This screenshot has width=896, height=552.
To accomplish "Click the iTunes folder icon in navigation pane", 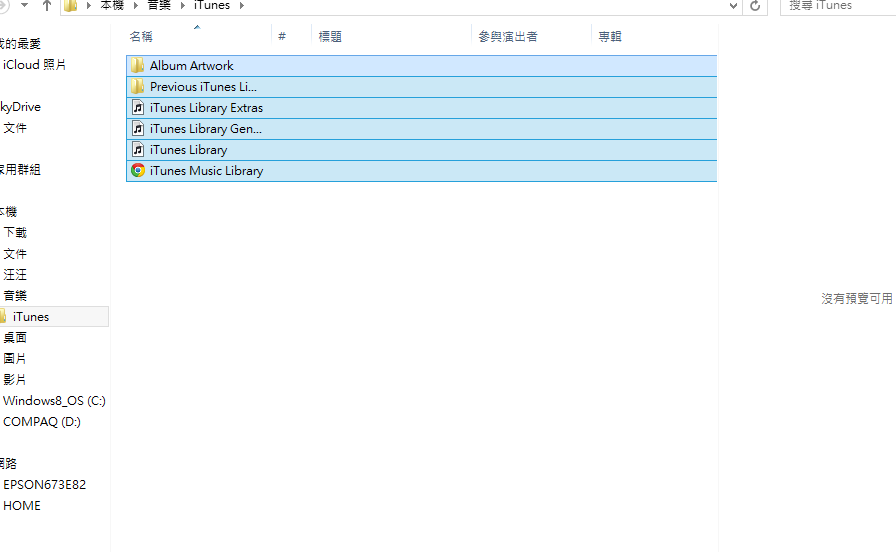I will (3, 316).
